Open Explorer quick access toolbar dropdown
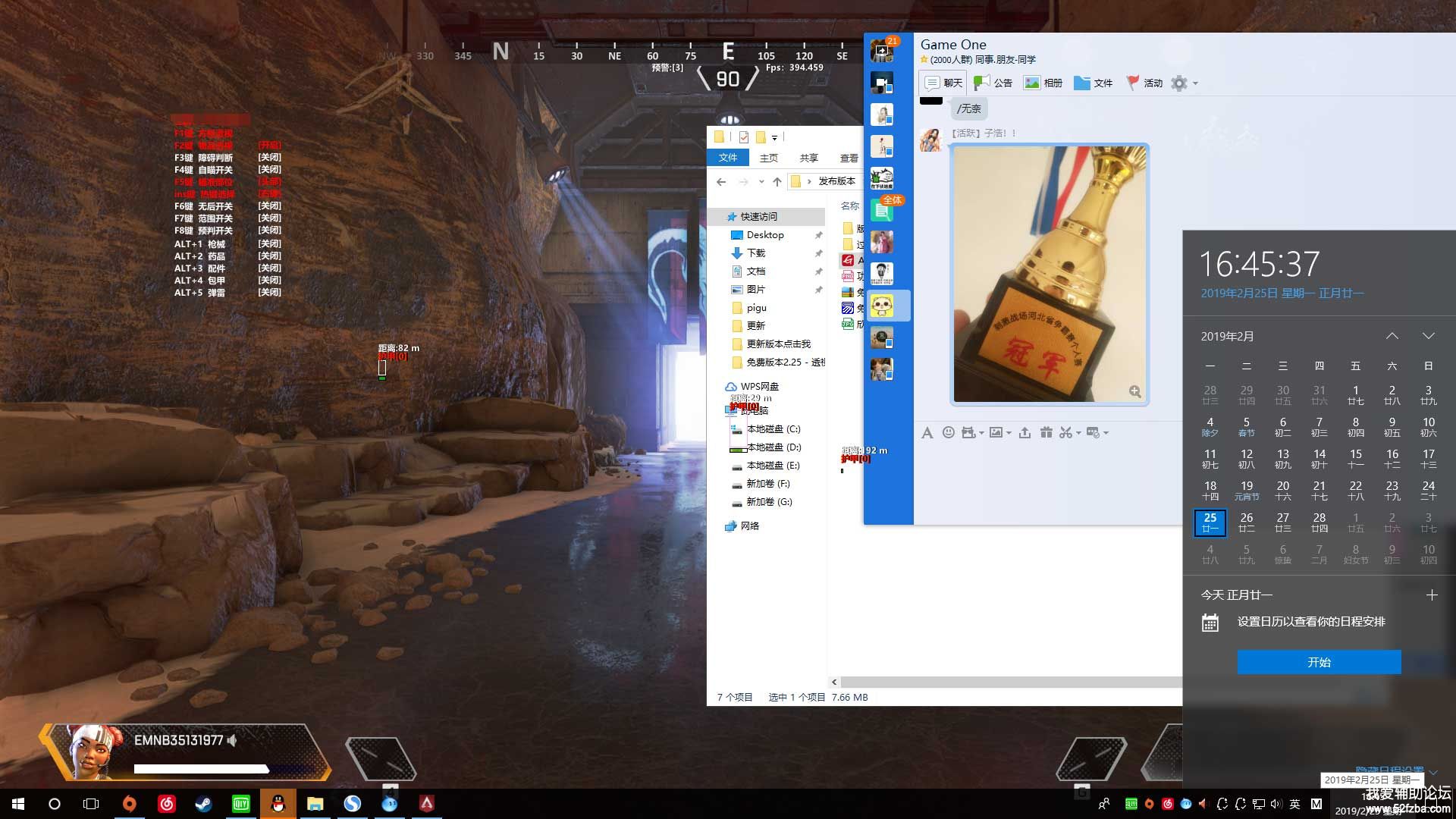 coord(774,137)
